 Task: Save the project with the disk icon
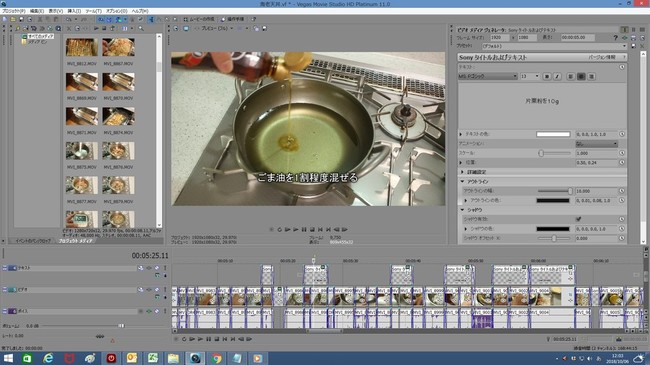pyautogui.click(x=22, y=19)
